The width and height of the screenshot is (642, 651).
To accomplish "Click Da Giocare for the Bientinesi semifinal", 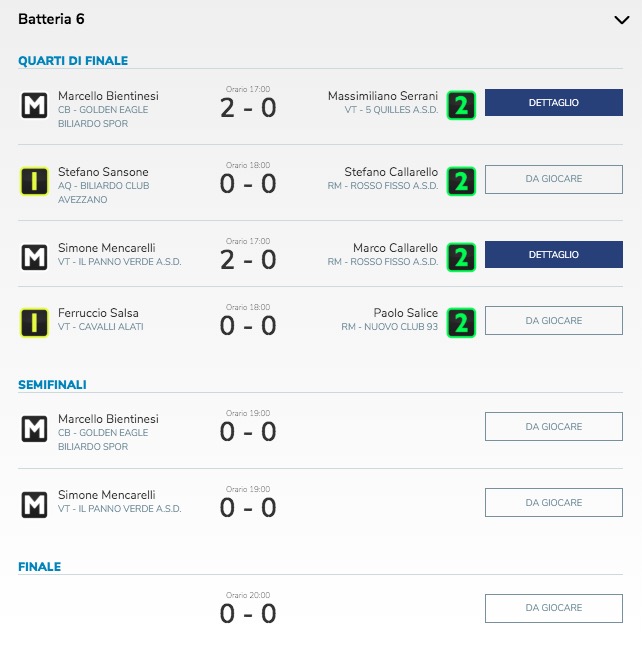I will tap(554, 426).
